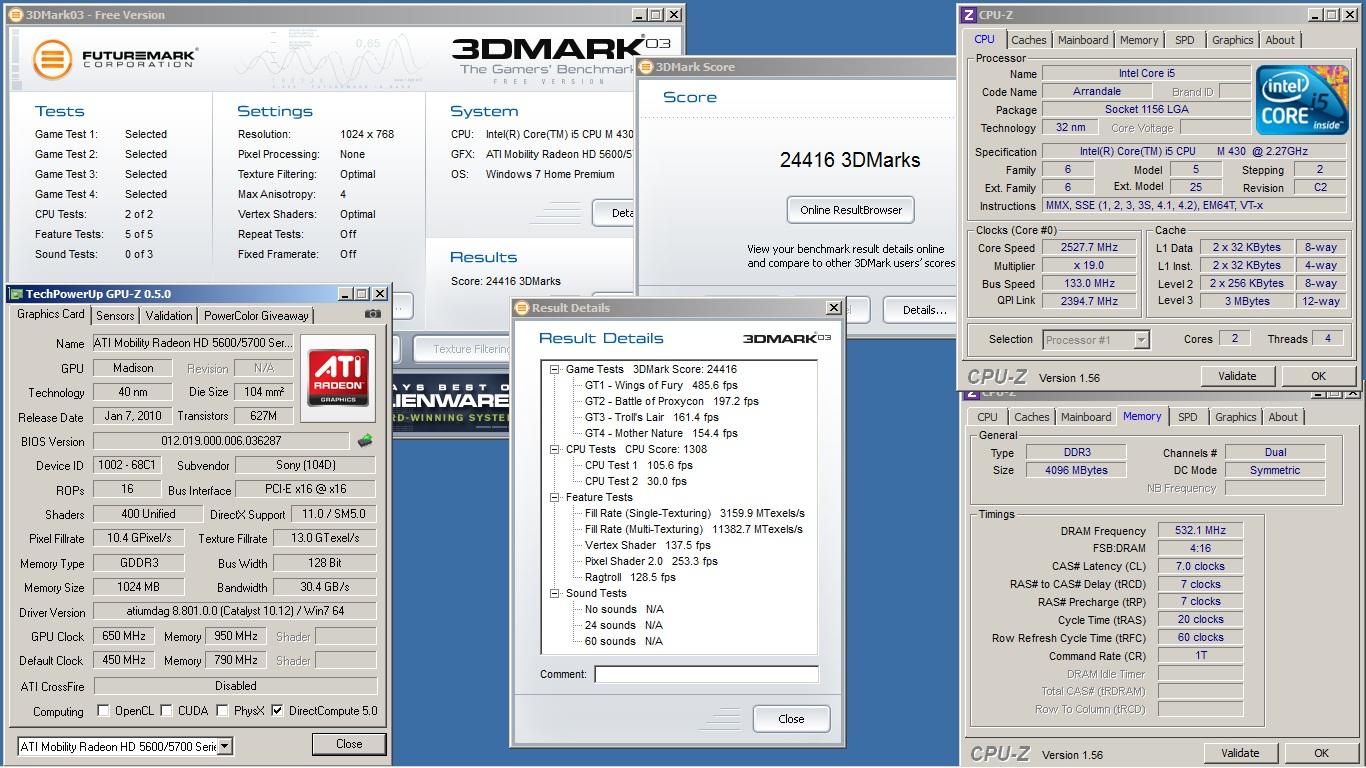Click the BIOS Version field in GPU-Z

222,441
